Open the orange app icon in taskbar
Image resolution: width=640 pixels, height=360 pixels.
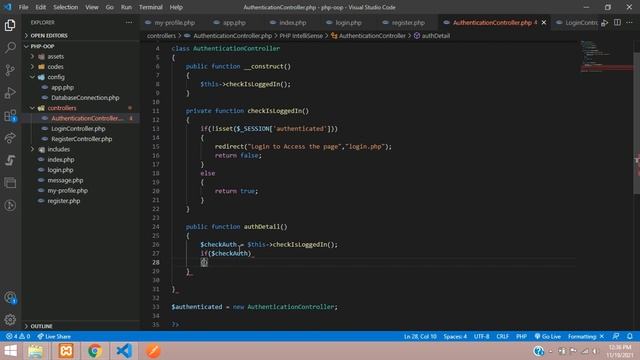tap(153, 351)
